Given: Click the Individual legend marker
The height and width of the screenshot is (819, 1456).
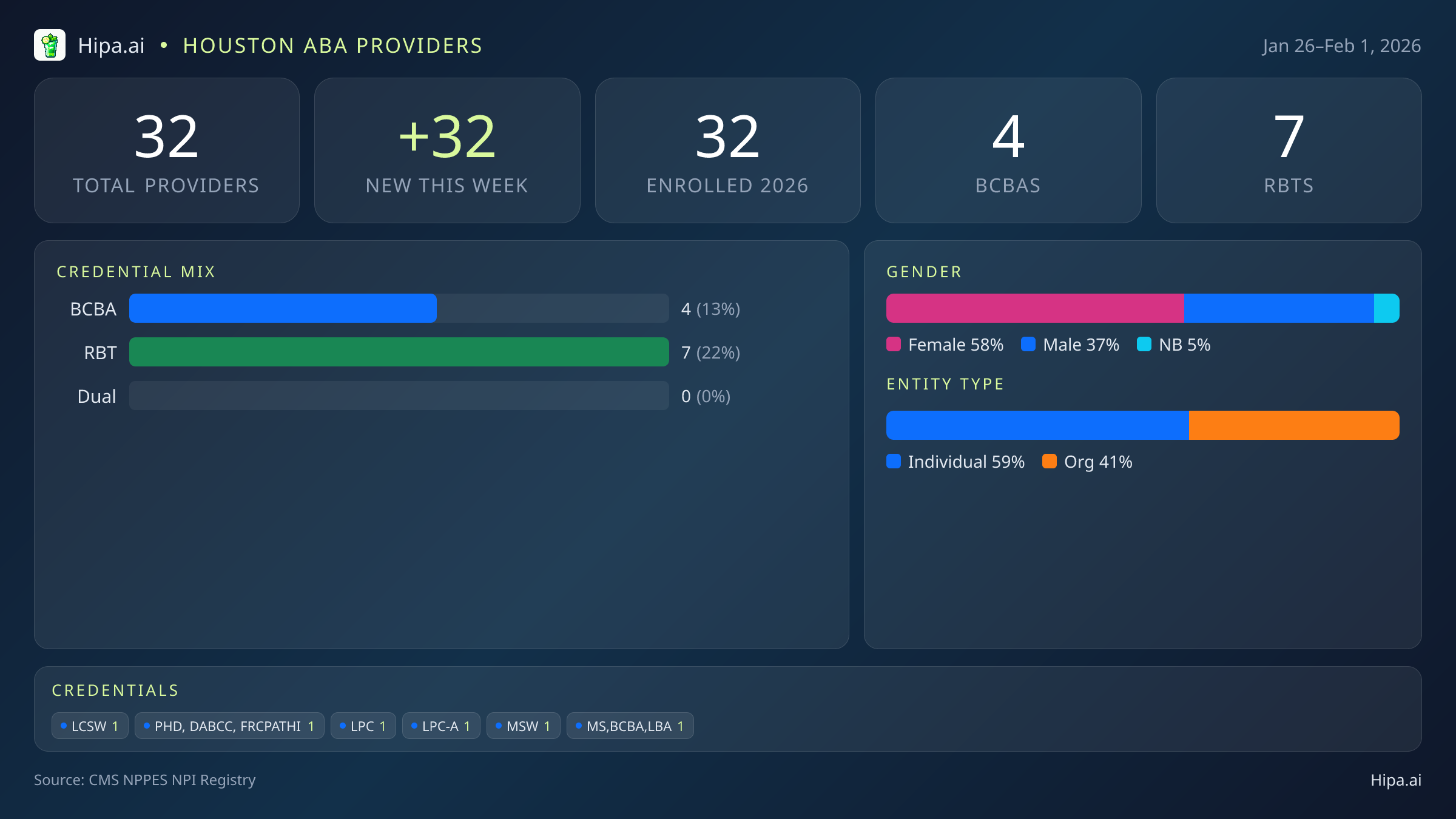Looking at the screenshot, I should [x=893, y=461].
